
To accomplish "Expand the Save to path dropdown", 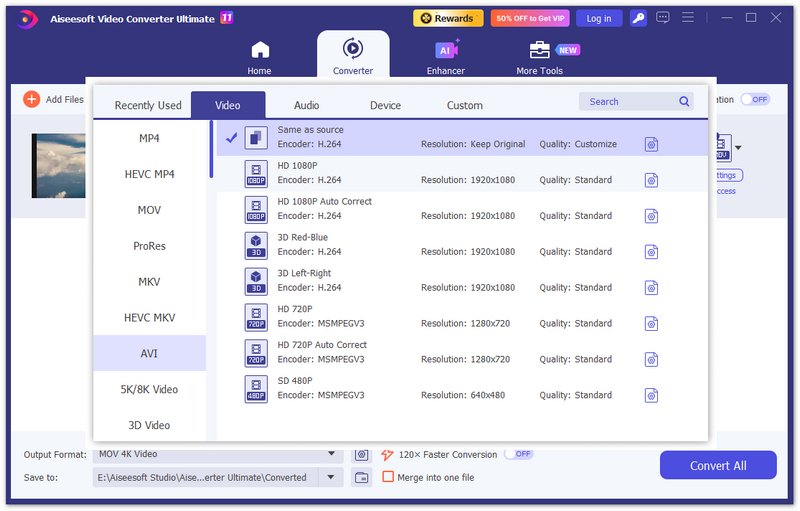I will point(331,478).
